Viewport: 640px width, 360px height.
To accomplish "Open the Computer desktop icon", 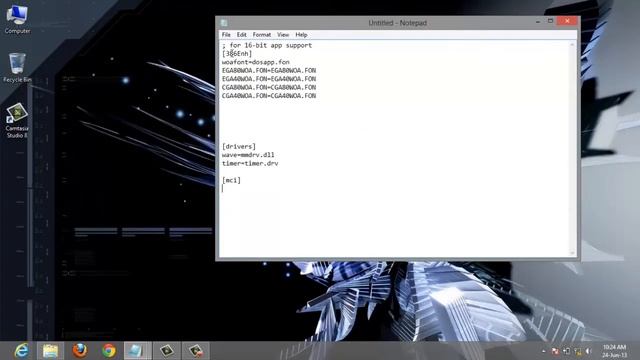I will (x=17, y=19).
